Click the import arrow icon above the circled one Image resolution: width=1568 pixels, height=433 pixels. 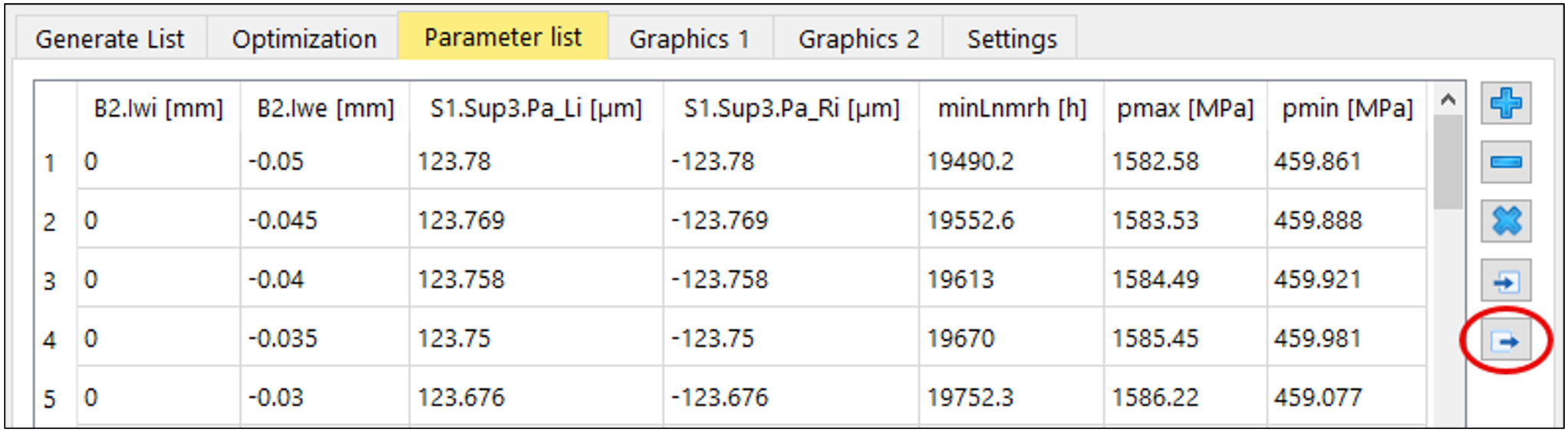[x=1505, y=281]
